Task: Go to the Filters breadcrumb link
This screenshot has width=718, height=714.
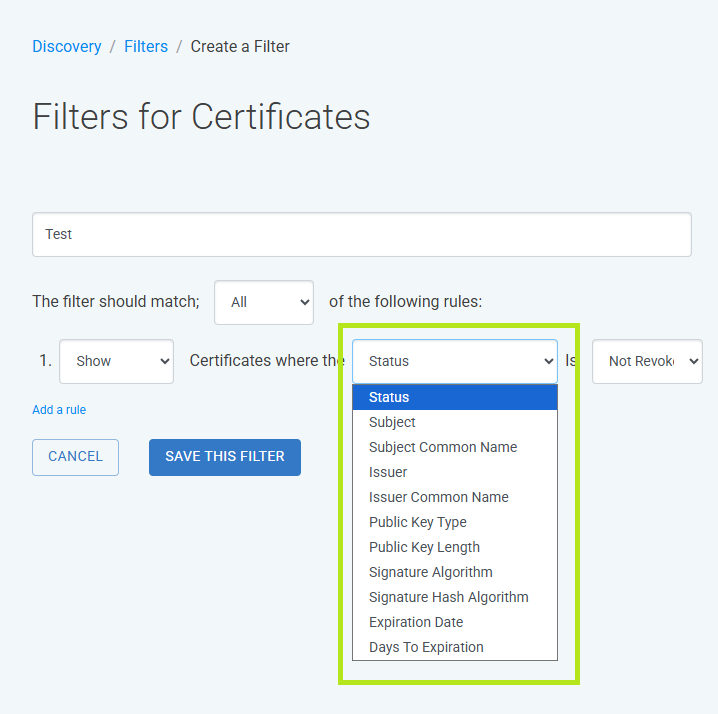Action: tap(146, 47)
